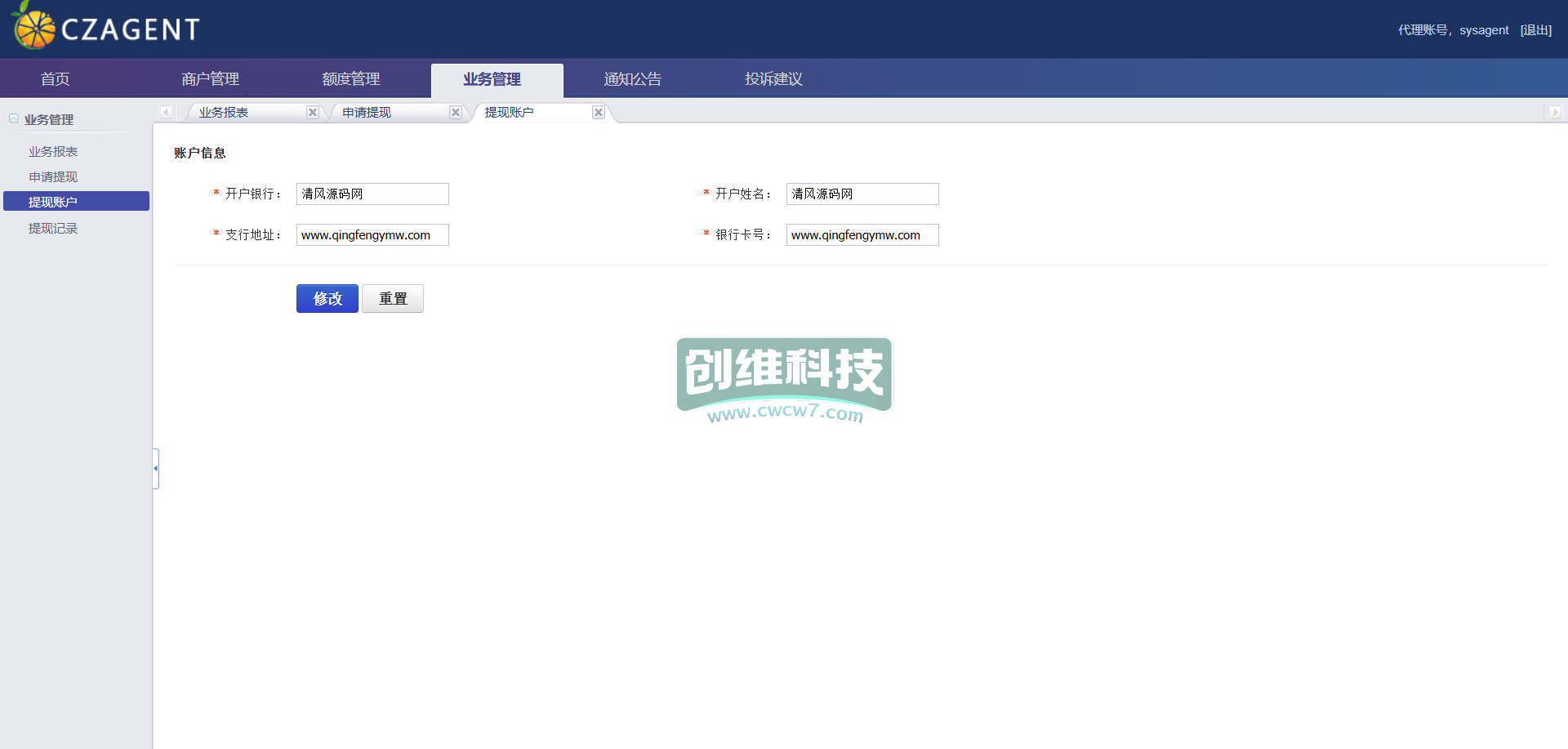Log out via 退出 link
The width and height of the screenshot is (1568, 749).
tap(1535, 30)
